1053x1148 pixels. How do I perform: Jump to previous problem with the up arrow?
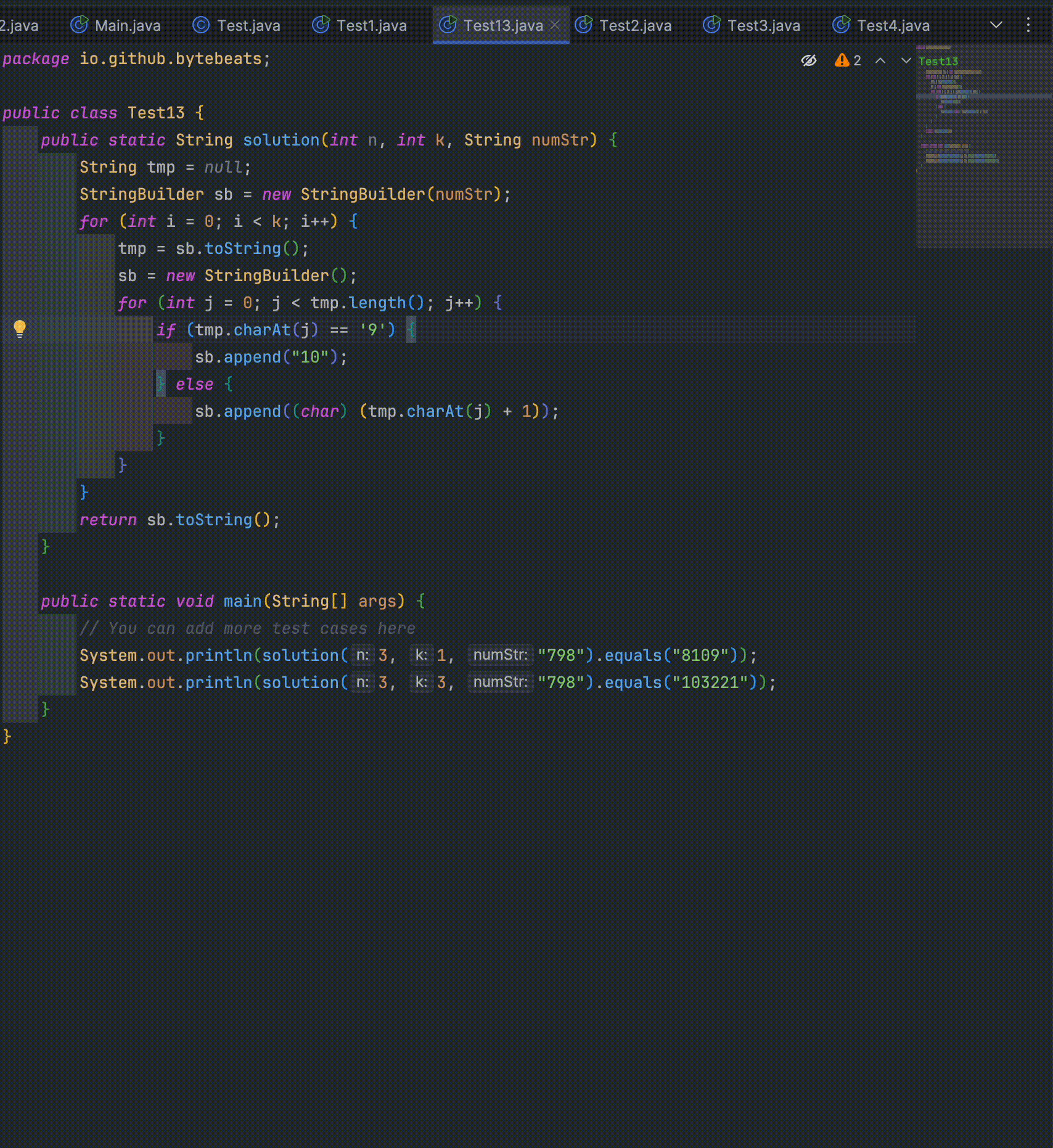click(880, 60)
